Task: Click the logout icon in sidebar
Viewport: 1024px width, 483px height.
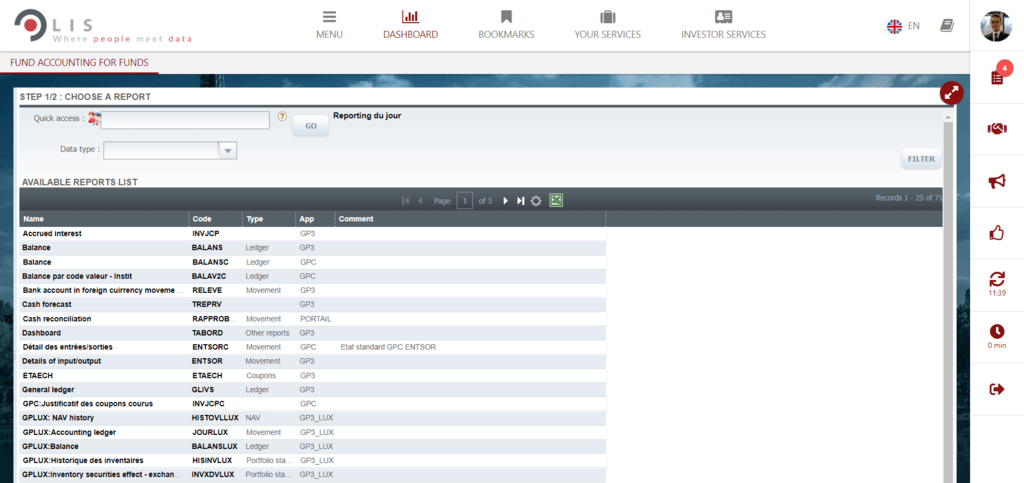Action: (x=997, y=389)
